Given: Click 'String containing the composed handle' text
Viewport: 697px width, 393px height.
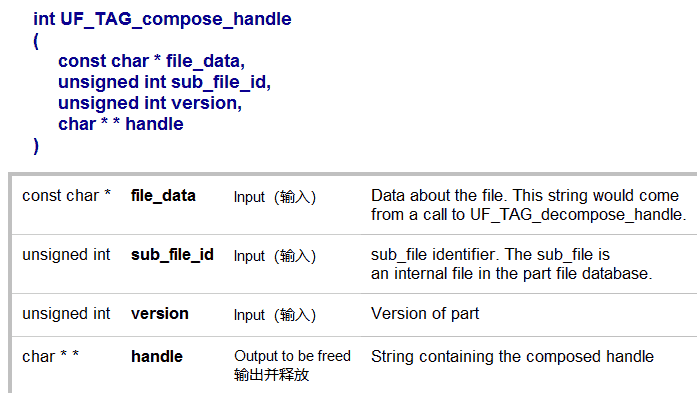Looking at the screenshot, I should click(x=513, y=357).
